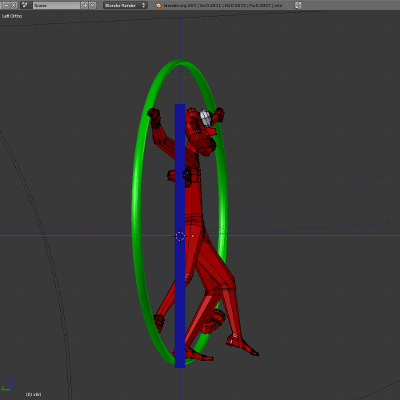400x400 pixels.
Task: Click the Blender logo icon
Action: 159,5
